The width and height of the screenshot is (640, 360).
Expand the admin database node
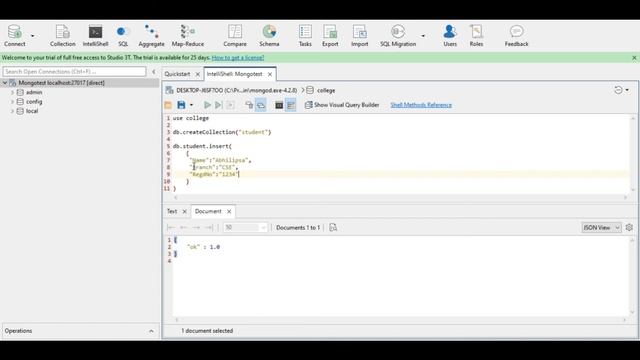click(12, 93)
